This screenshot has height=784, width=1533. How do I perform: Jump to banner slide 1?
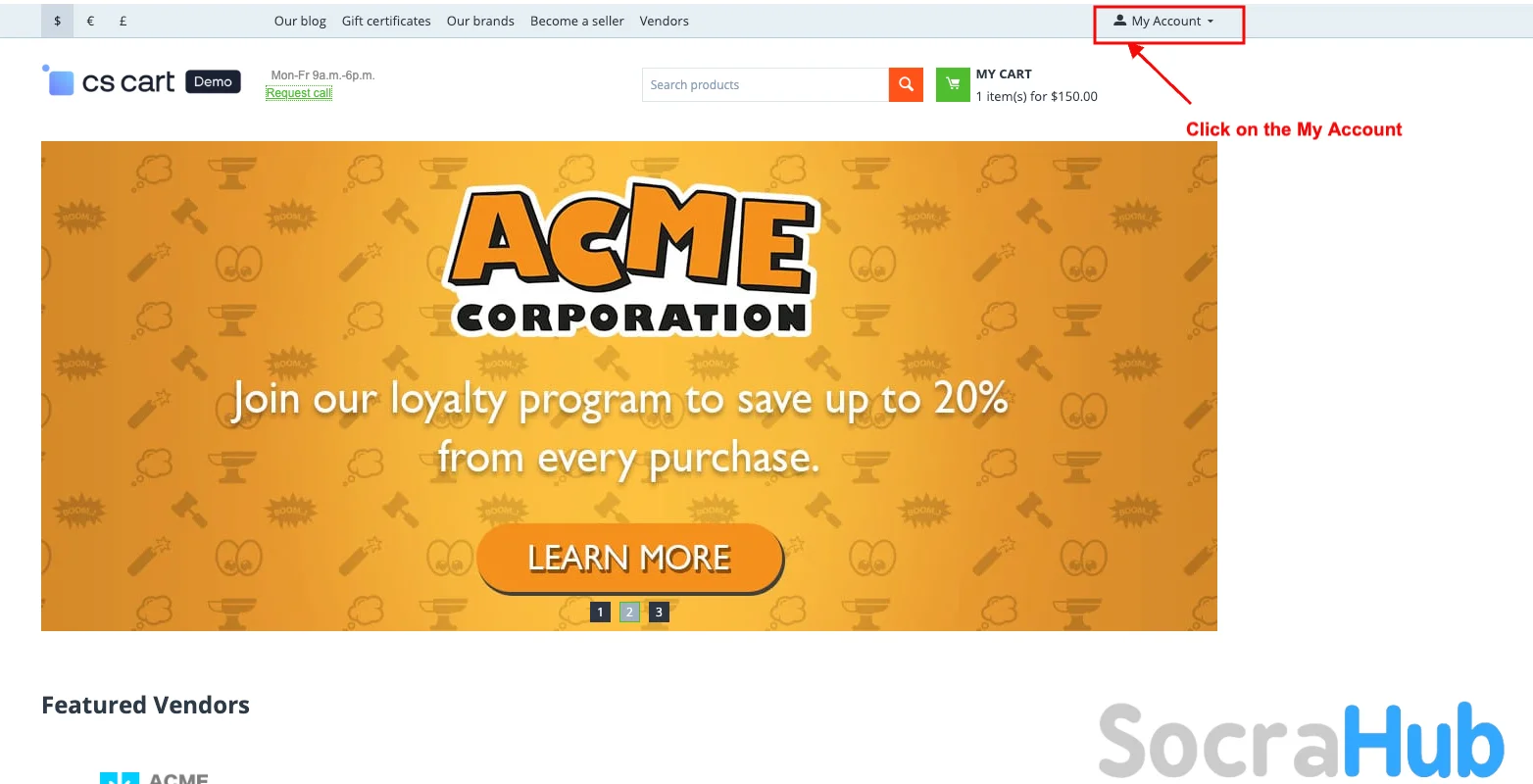pos(601,612)
